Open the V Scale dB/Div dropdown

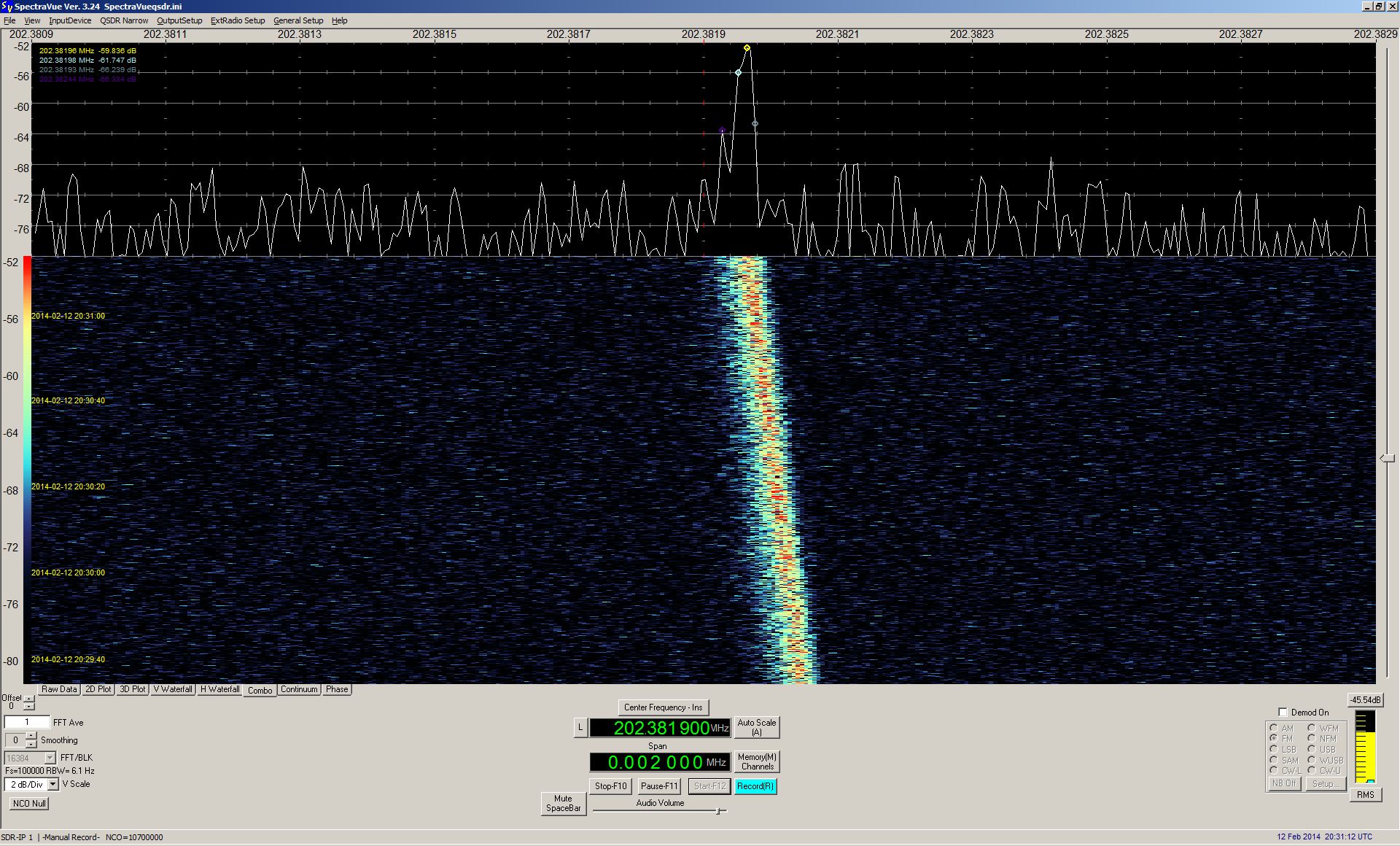click(52, 784)
